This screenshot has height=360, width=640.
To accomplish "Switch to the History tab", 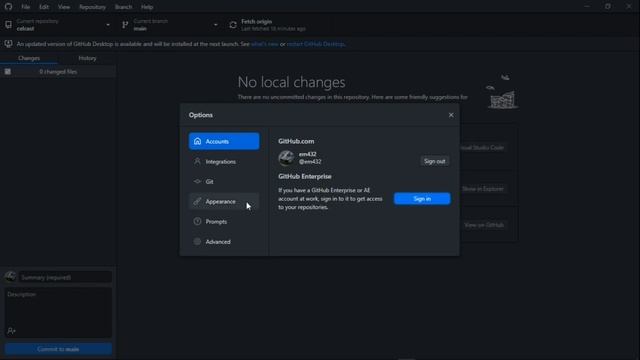I will pos(87,58).
